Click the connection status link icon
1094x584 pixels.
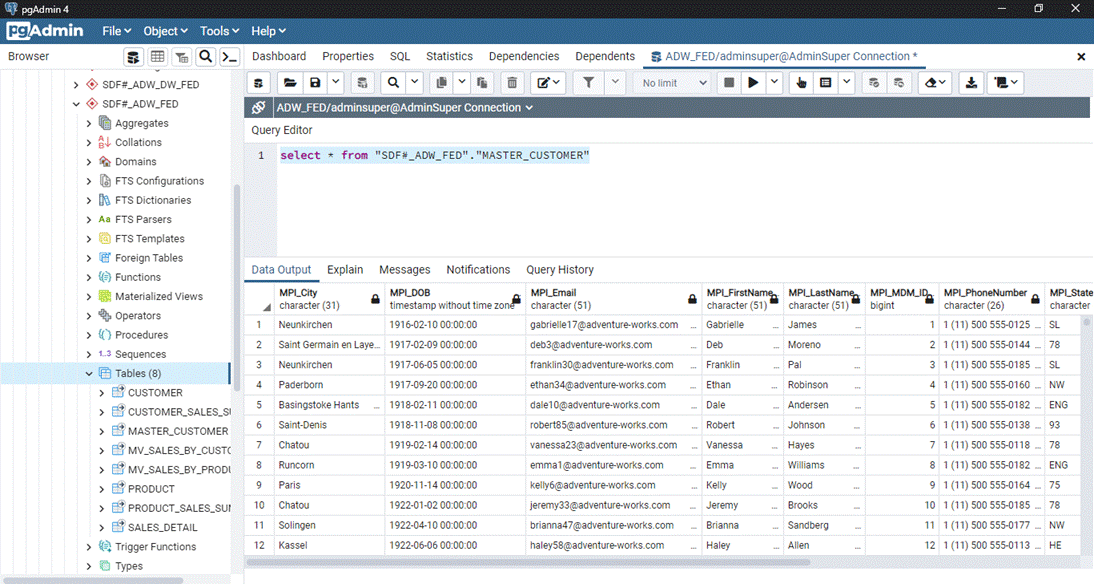coord(259,107)
